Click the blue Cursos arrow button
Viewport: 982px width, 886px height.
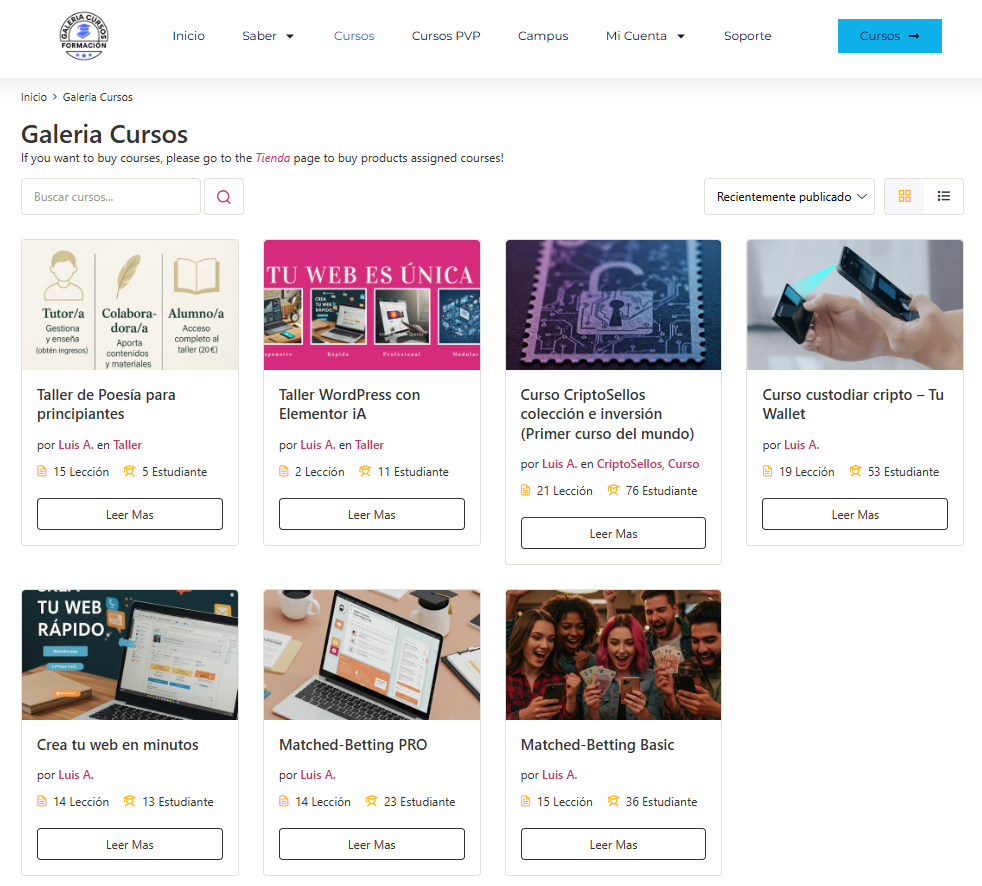tap(889, 36)
